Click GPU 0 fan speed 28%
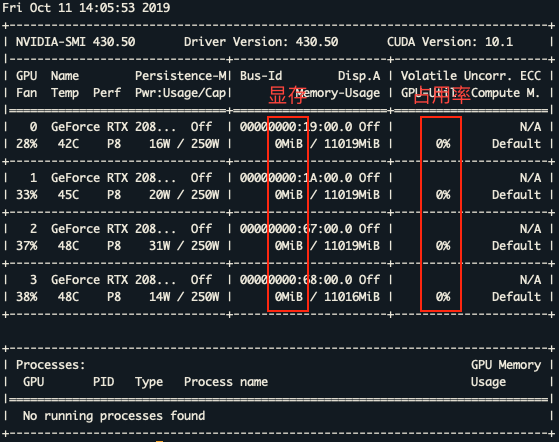Image resolution: width=559 pixels, height=442 pixels. [x=27, y=144]
